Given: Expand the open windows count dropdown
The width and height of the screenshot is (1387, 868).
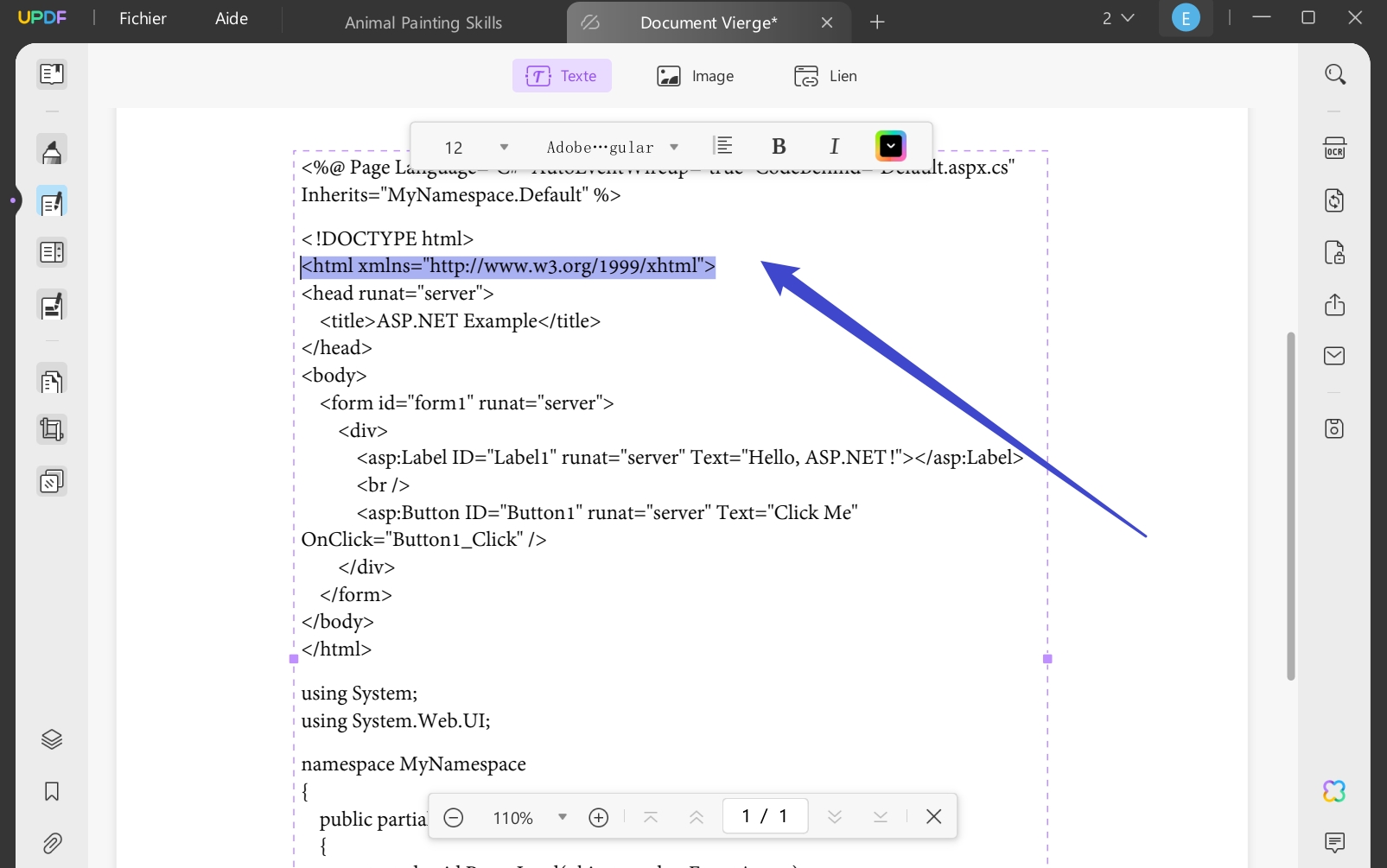Looking at the screenshot, I should pos(1118,18).
